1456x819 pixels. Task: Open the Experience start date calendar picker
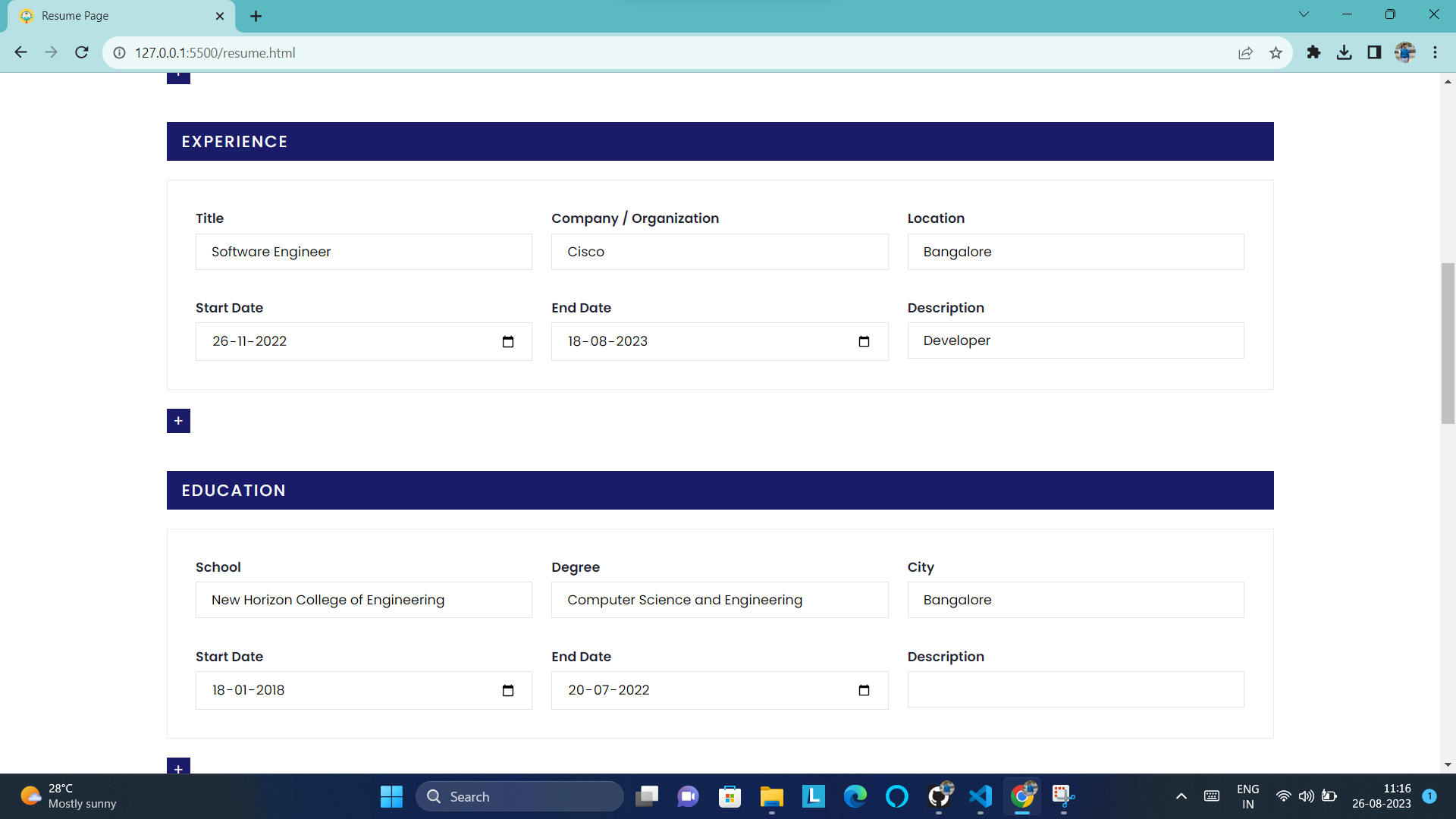(507, 341)
